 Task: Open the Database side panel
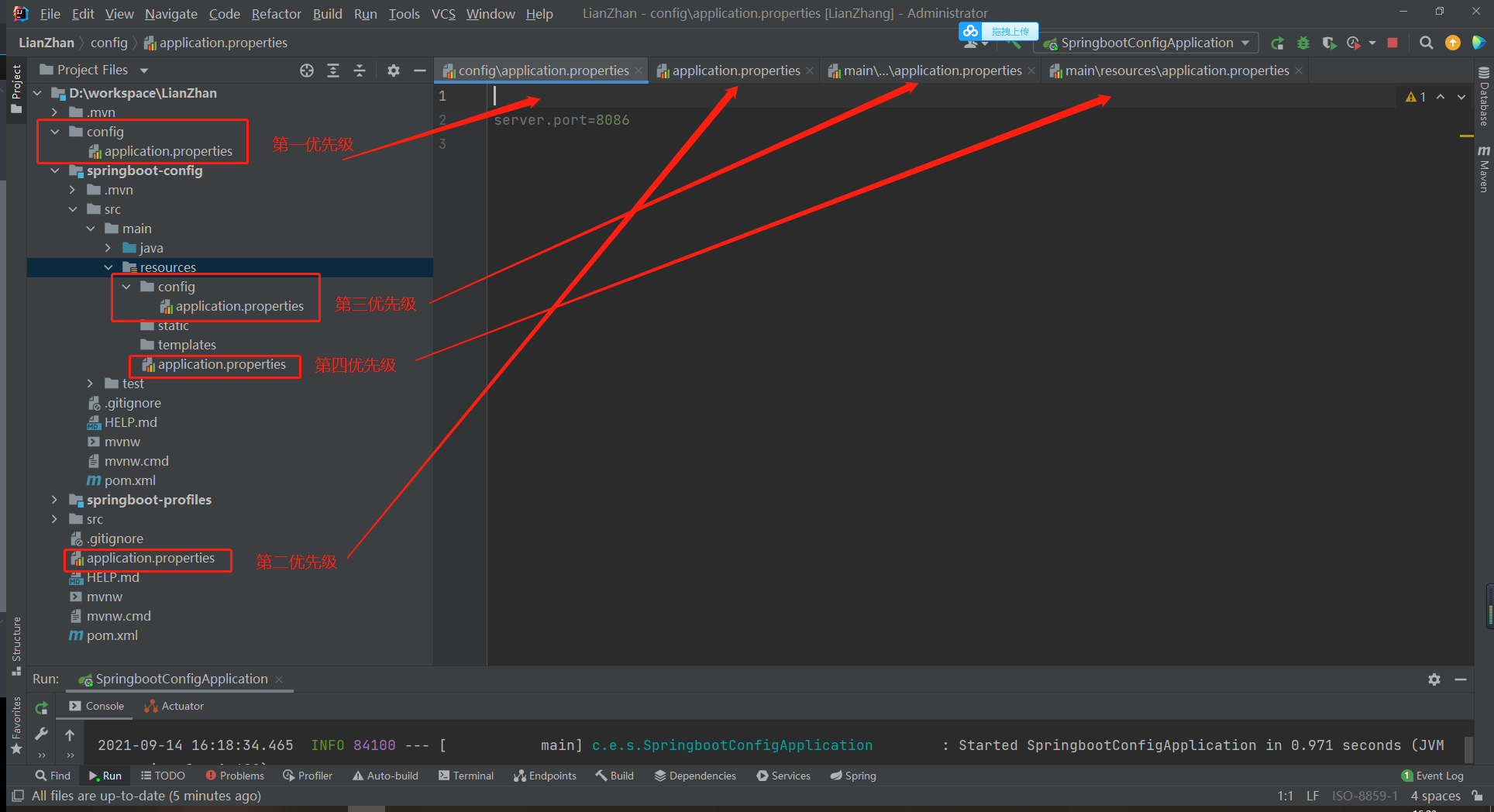point(1484,97)
